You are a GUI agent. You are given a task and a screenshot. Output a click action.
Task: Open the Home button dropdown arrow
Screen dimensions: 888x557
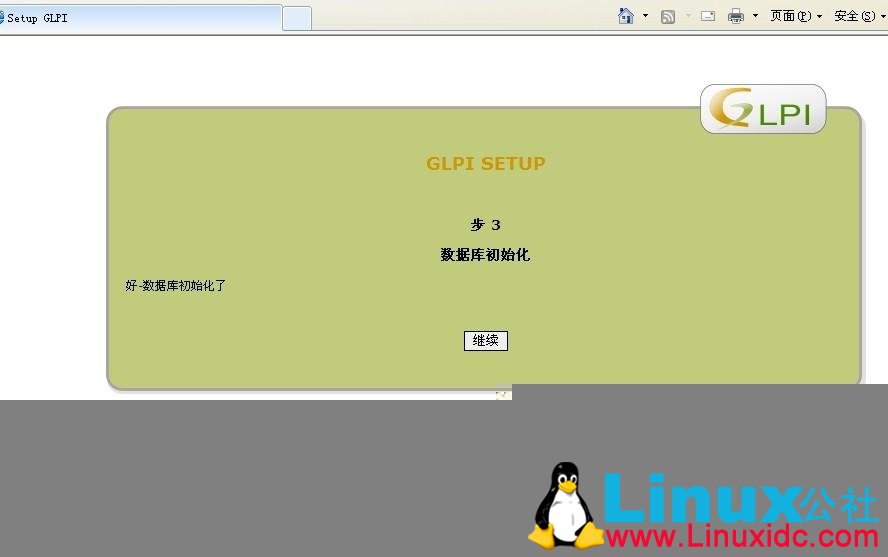[645, 16]
